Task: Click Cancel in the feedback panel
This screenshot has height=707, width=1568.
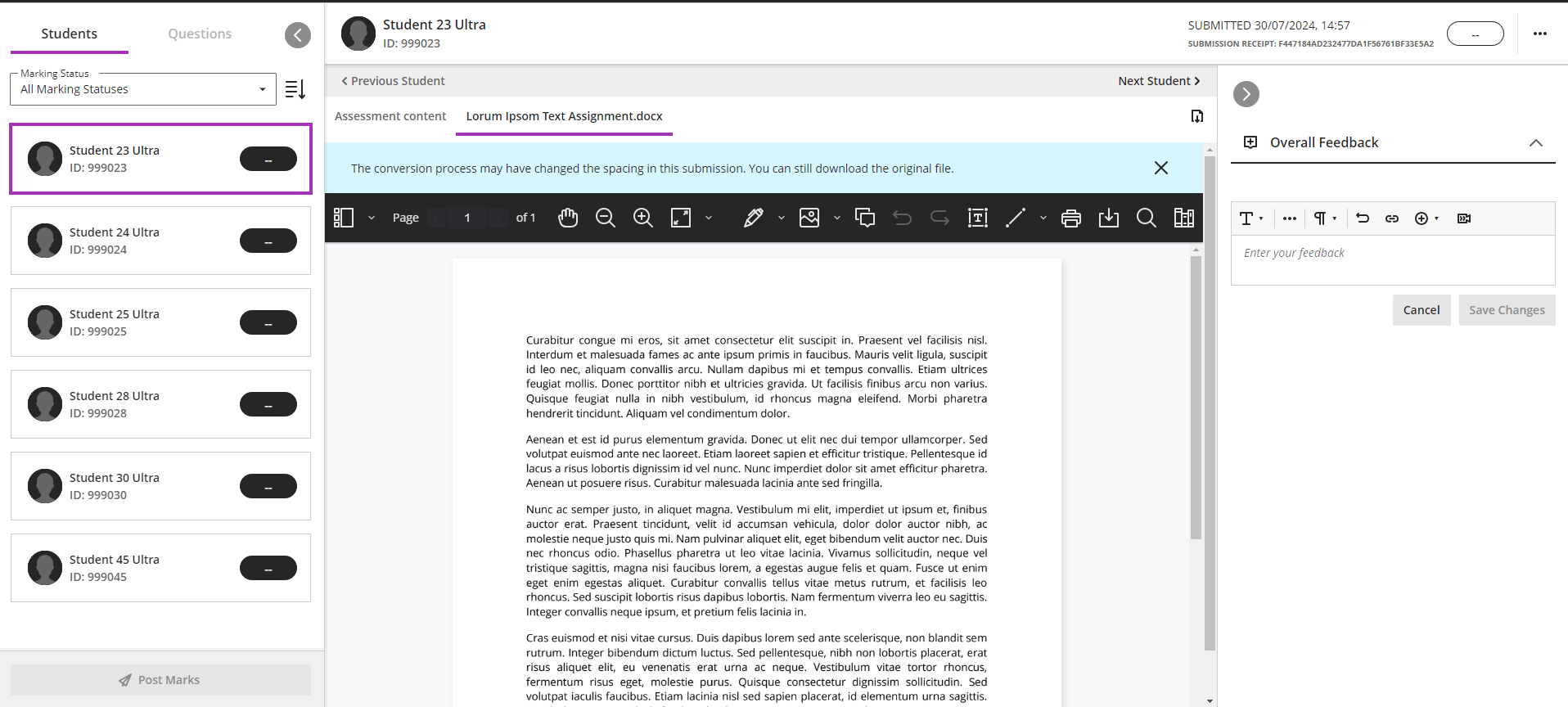Action: coord(1421,310)
